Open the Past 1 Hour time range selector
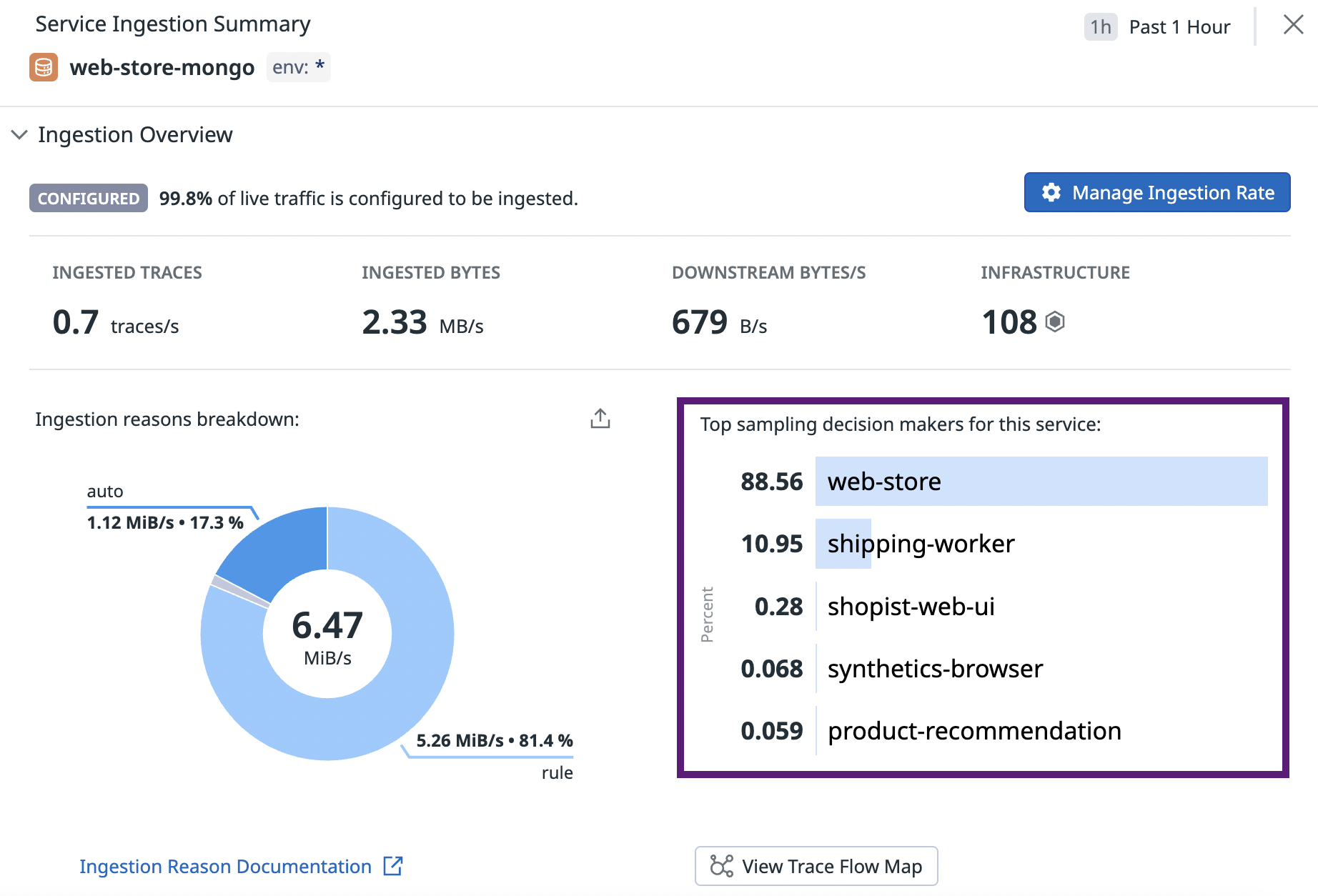 (1179, 27)
